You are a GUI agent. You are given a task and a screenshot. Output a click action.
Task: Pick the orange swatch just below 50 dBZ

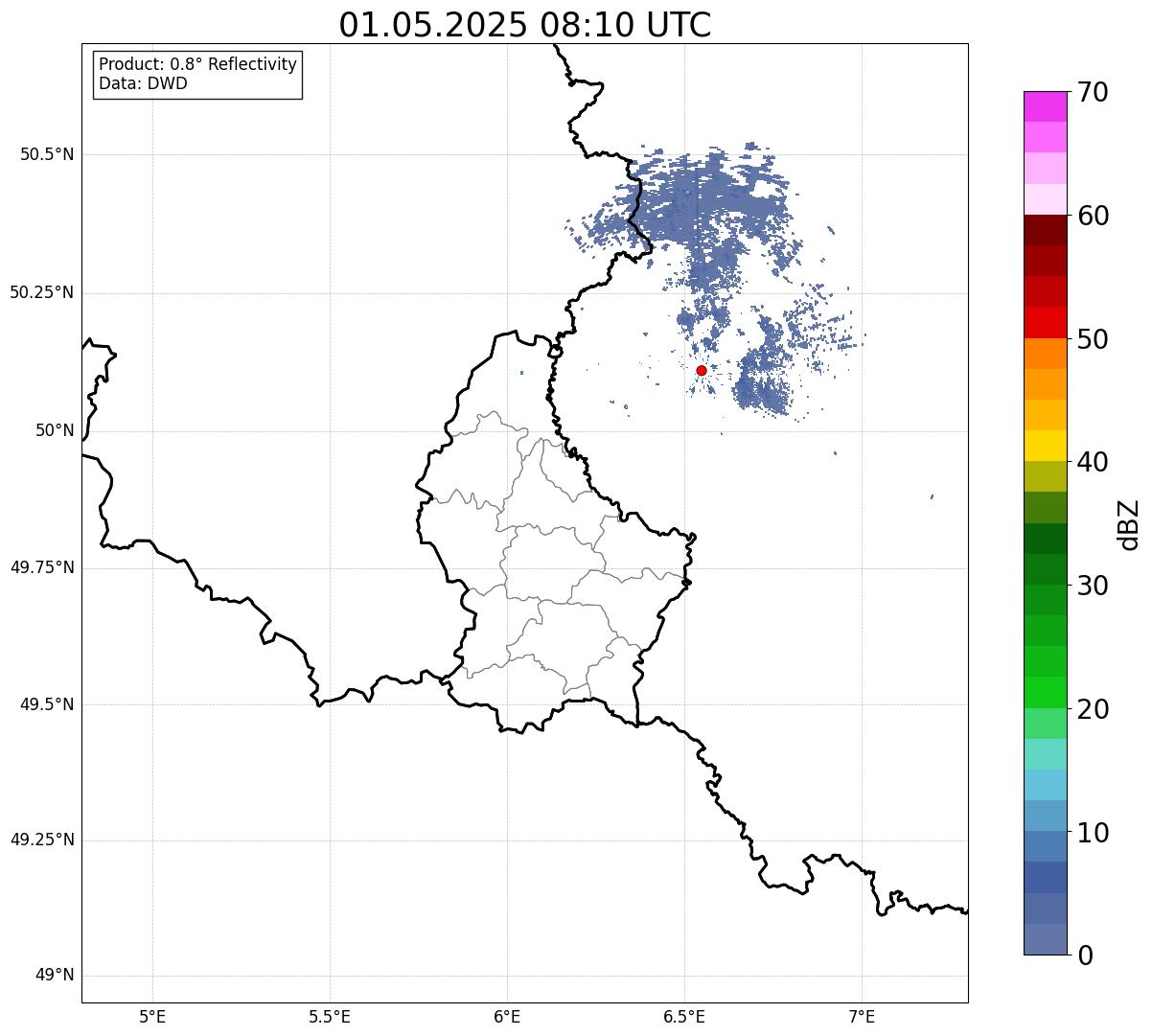click(x=1045, y=354)
